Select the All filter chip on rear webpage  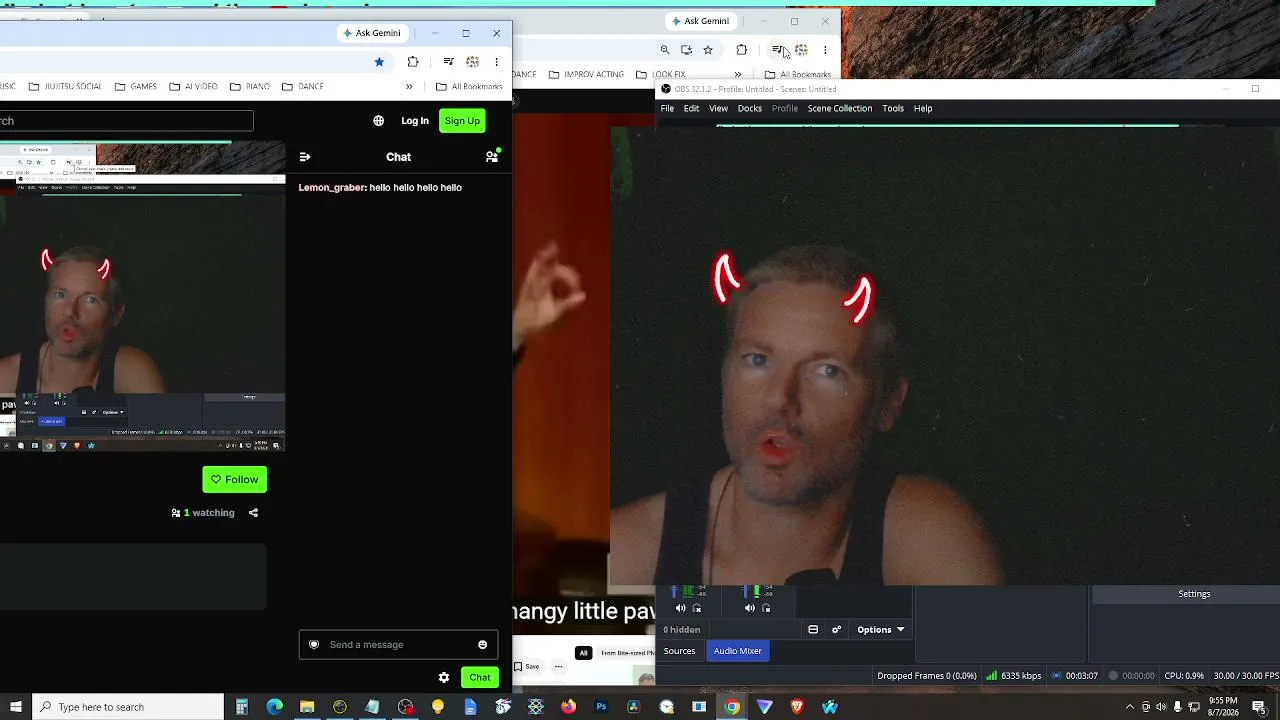coord(583,653)
